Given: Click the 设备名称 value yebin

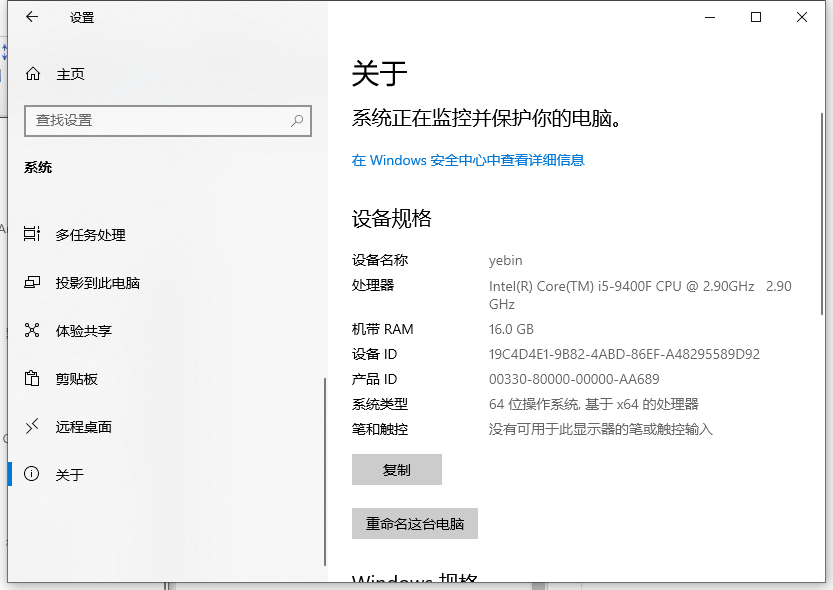Looking at the screenshot, I should (x=505, y=260).
